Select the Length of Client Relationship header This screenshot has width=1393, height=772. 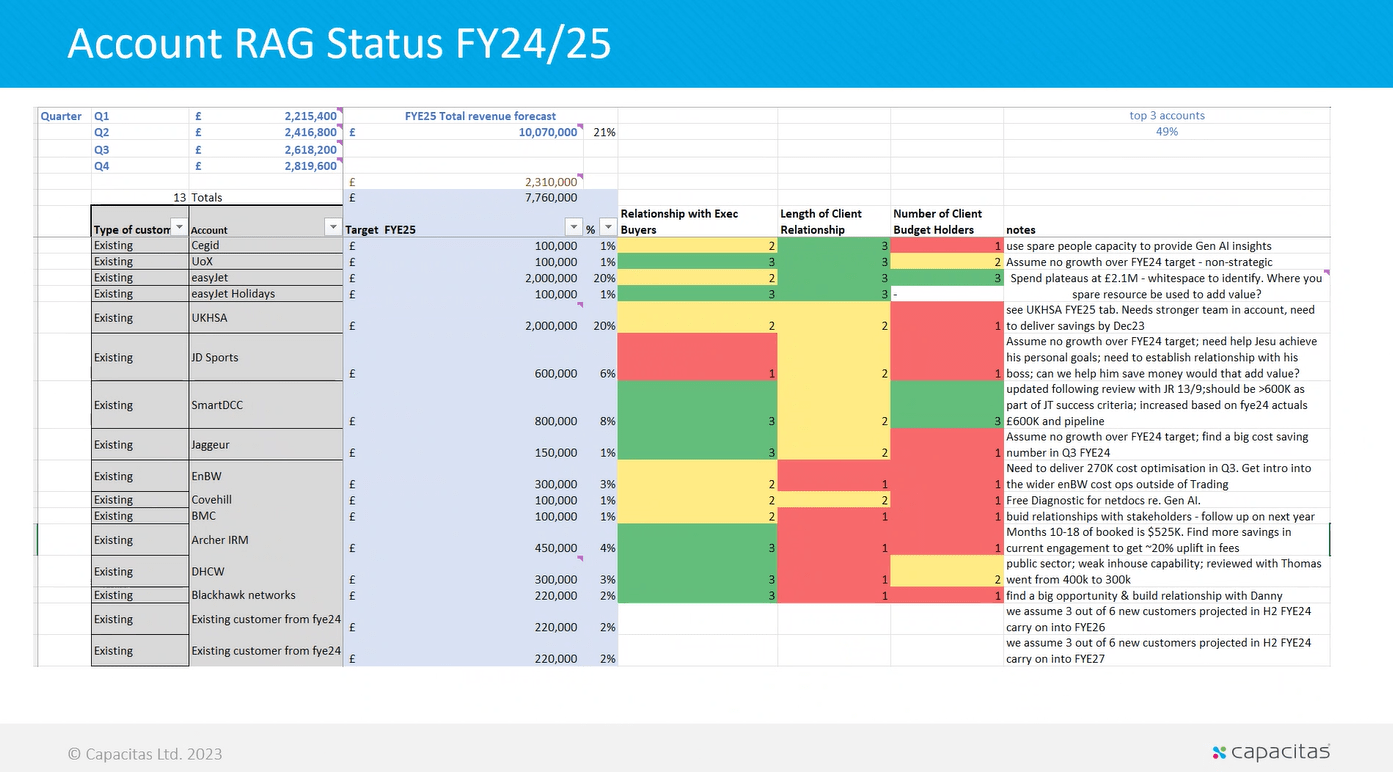[x=834, y=221]
